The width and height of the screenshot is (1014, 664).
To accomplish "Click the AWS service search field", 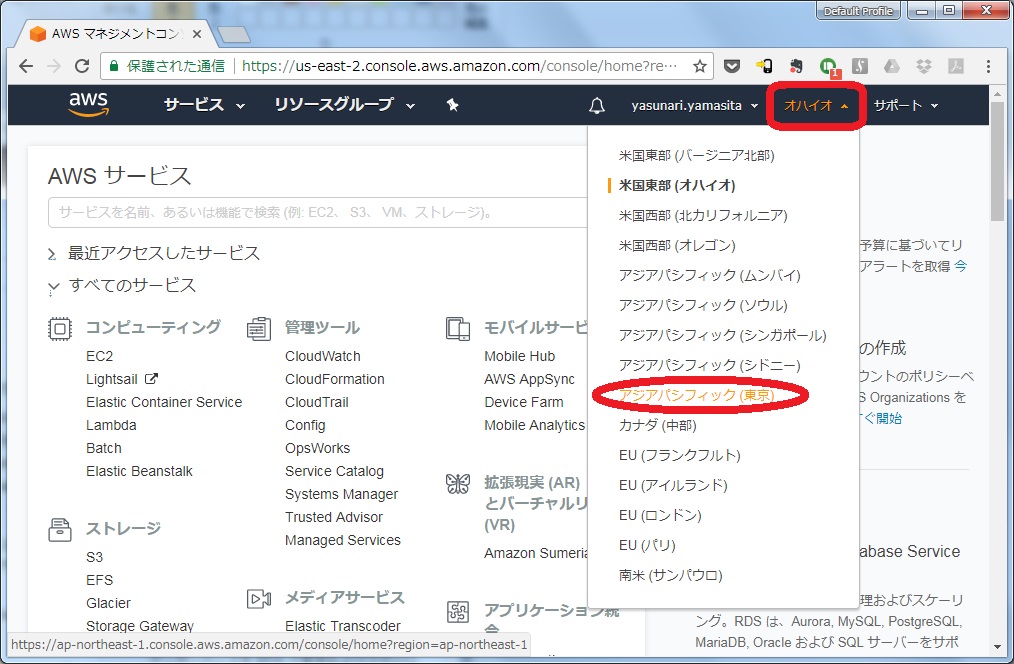I will 318,213.
